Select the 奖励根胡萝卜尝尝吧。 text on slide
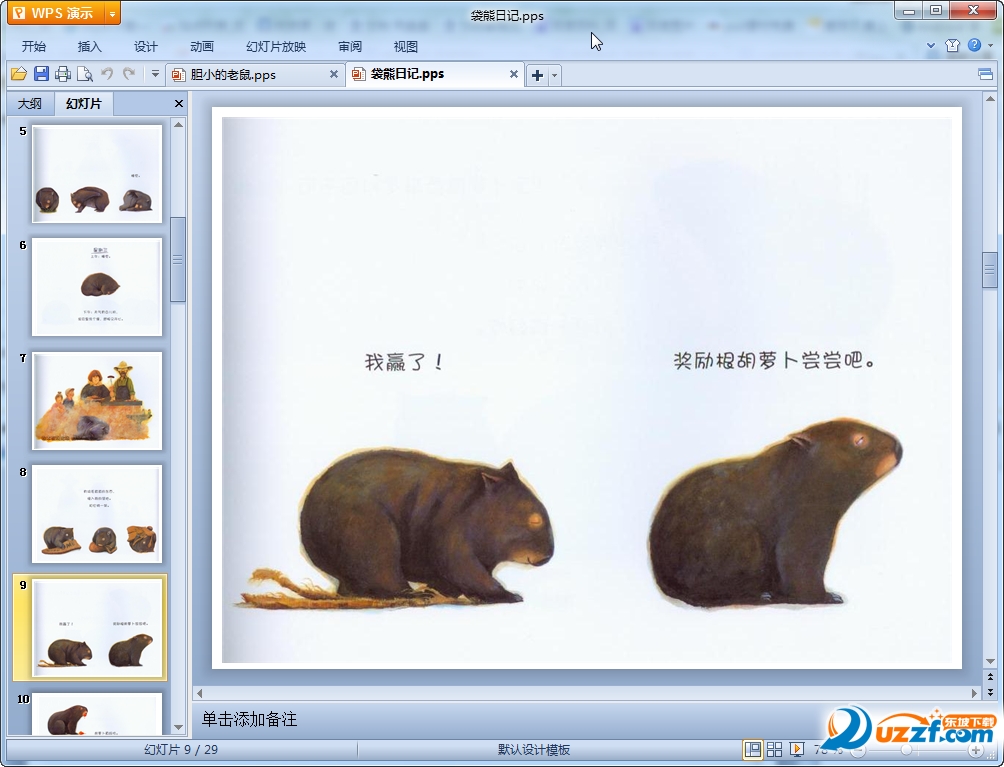1004x767 pixels. click(774, 360)
